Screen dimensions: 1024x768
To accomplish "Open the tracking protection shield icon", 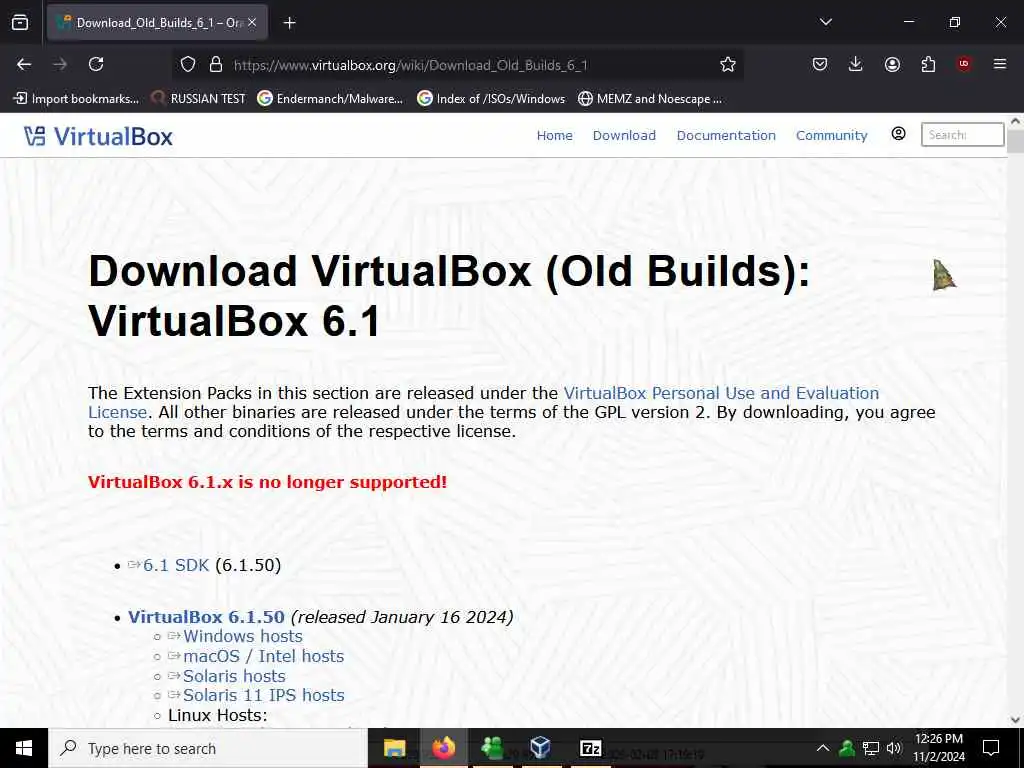I will (x=188, y=64).
